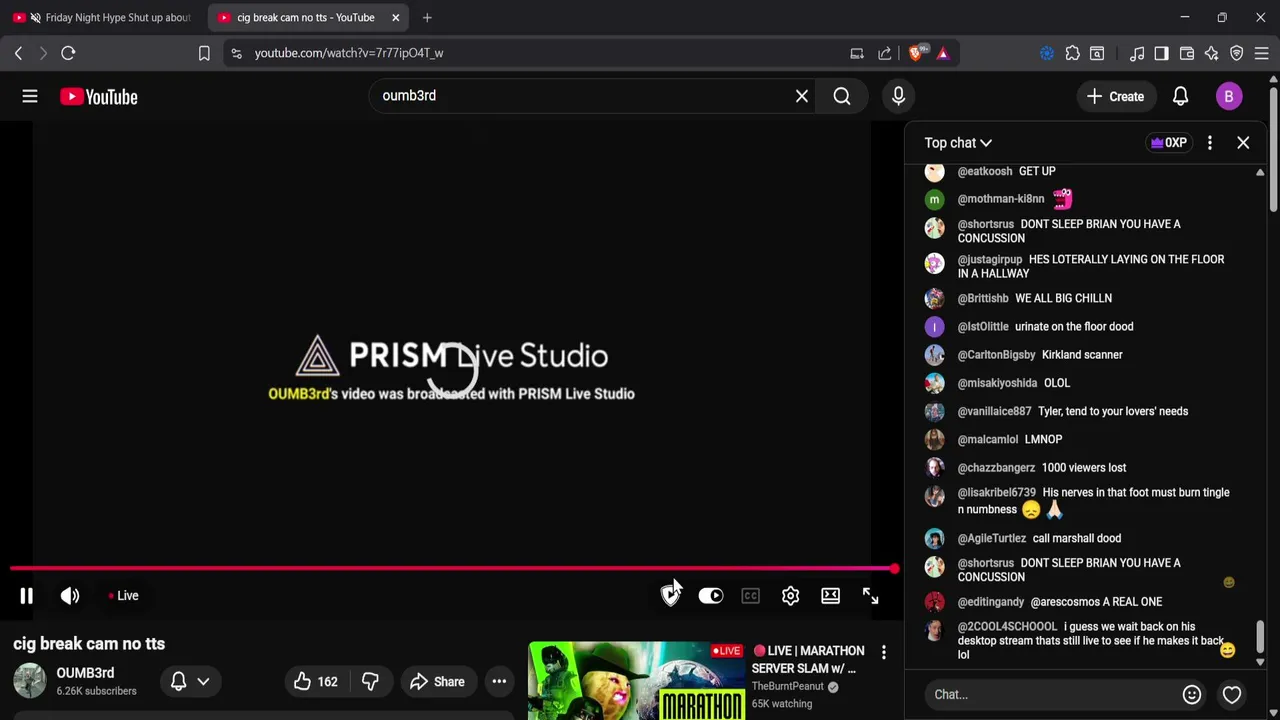Jump to Live edge indicator

[x=124, y=596]
